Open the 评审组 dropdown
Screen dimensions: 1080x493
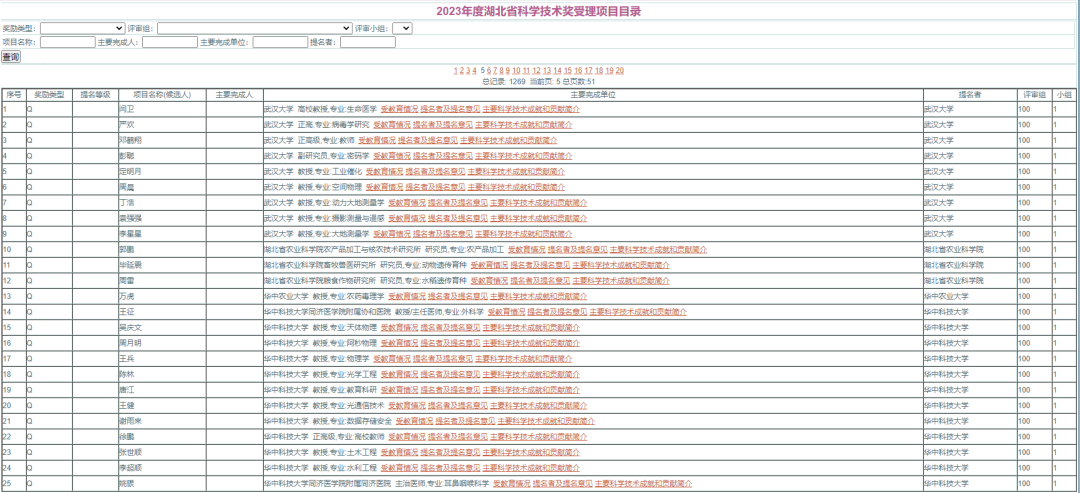[255, 28]
